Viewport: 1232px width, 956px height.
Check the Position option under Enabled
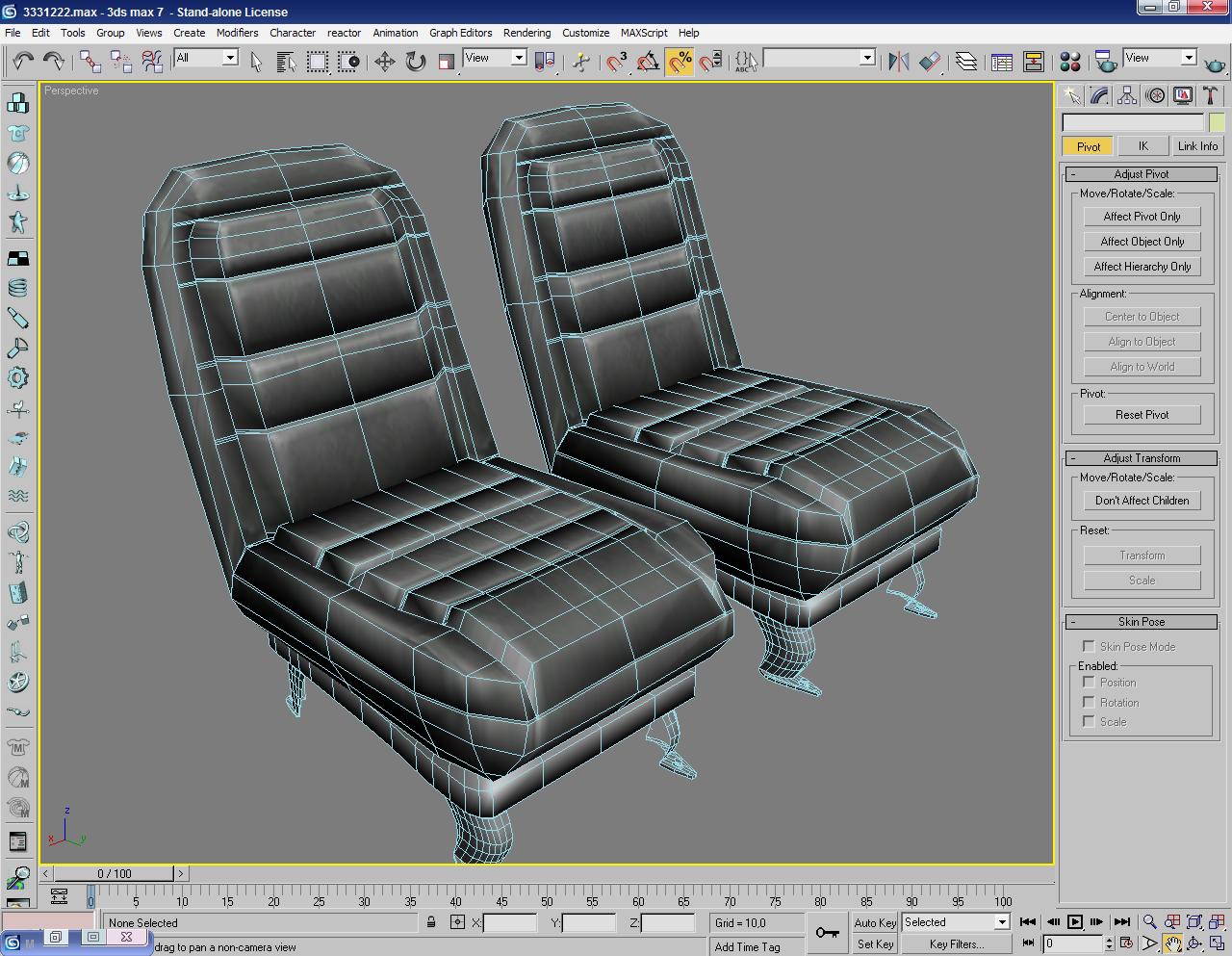point(1089,682)
